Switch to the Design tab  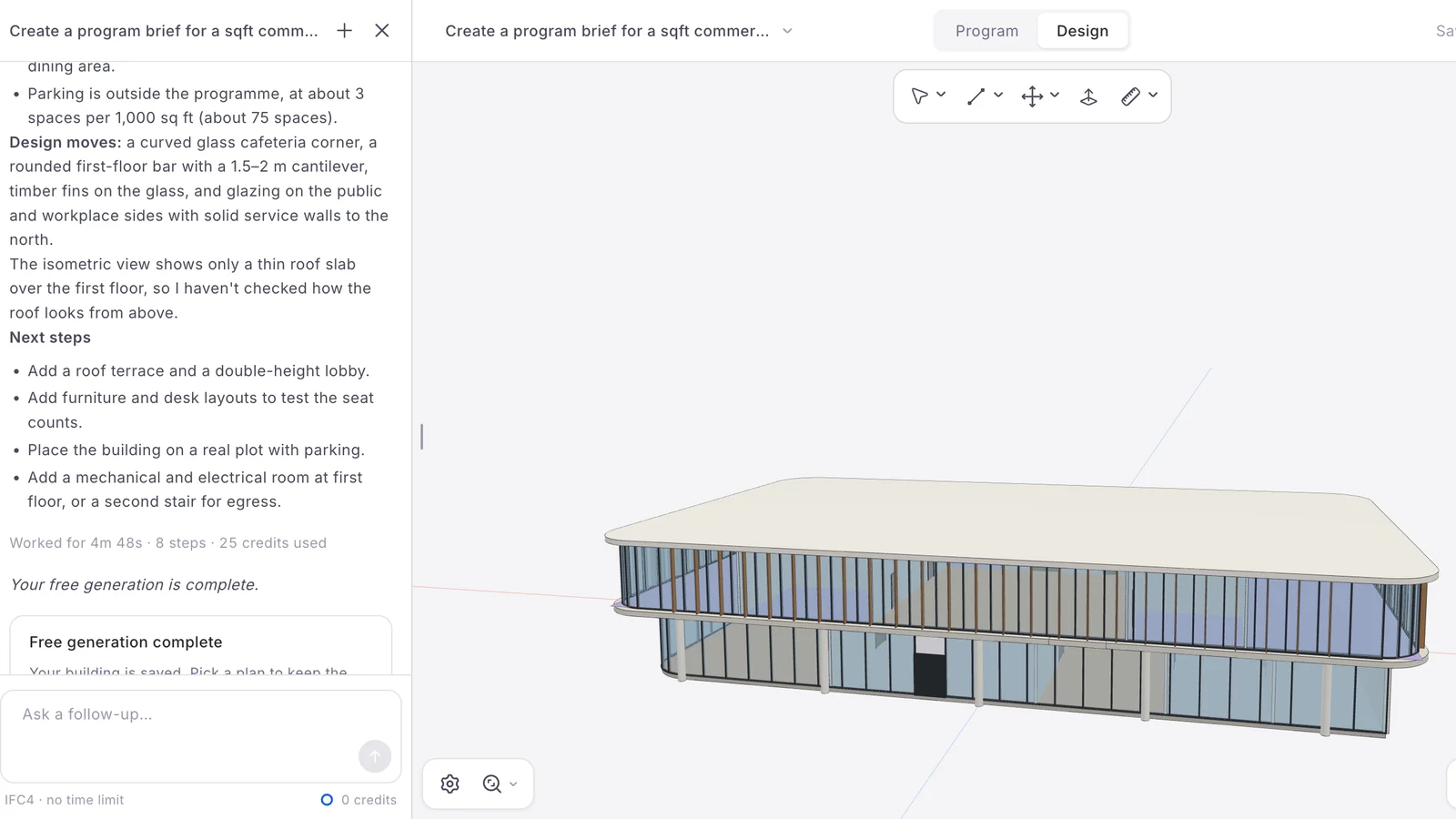tap(1082, 31)
